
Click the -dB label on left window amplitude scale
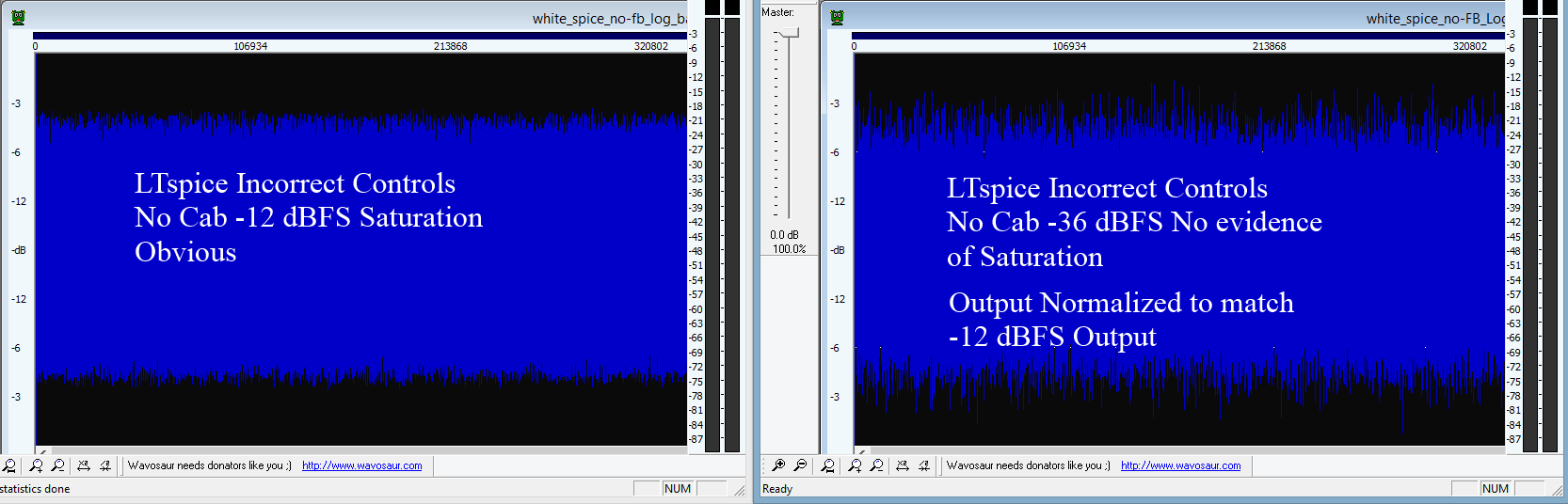(19, 250)
